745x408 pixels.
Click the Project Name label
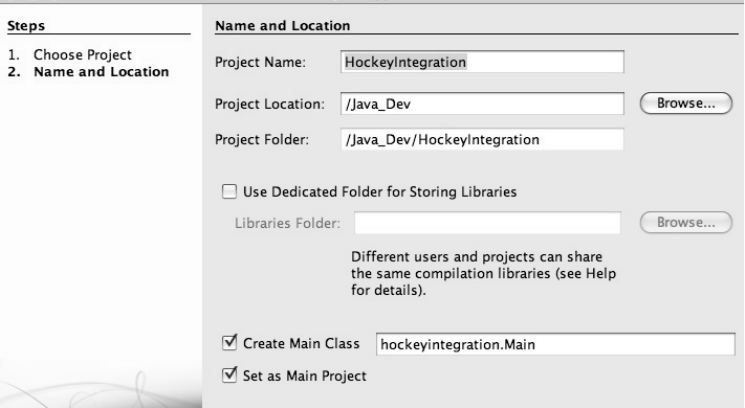coord(260,62)
